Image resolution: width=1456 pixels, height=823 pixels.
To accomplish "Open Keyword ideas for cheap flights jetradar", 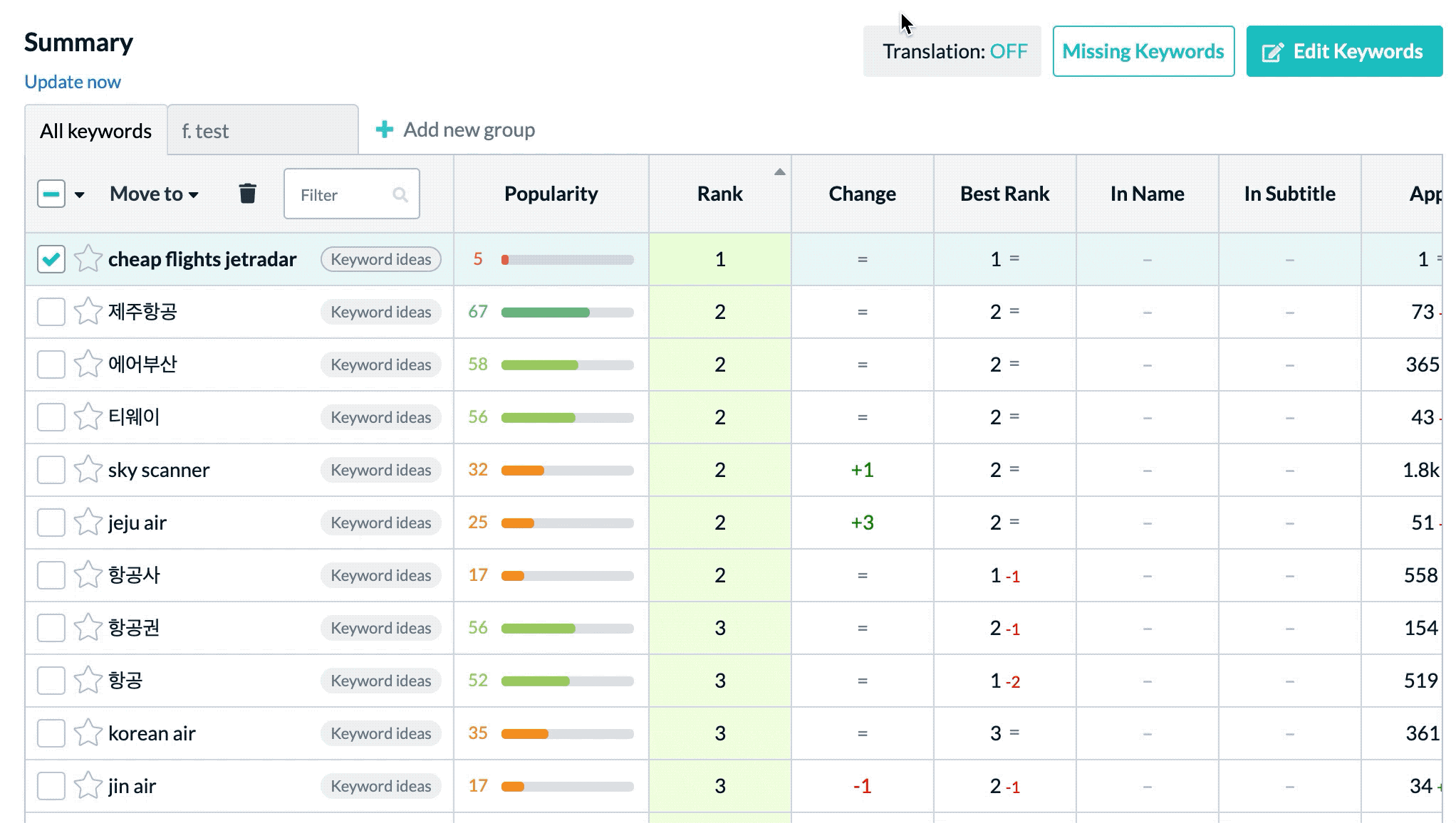I will coord(381,259).
